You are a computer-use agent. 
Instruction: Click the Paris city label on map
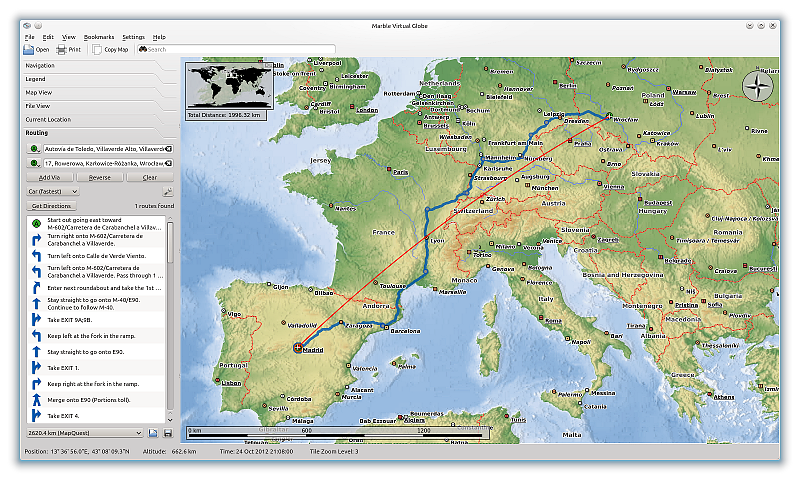click(x=401, y=172)
